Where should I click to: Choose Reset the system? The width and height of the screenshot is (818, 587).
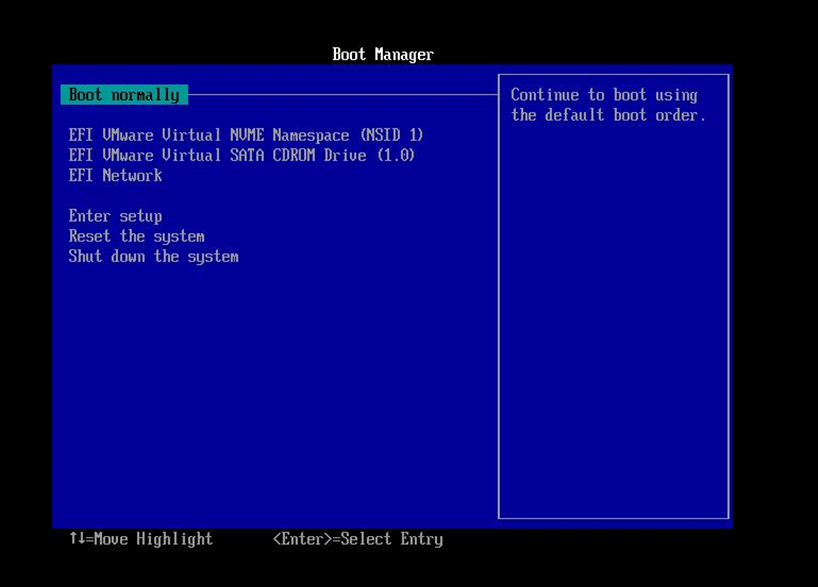pos(137,236)
